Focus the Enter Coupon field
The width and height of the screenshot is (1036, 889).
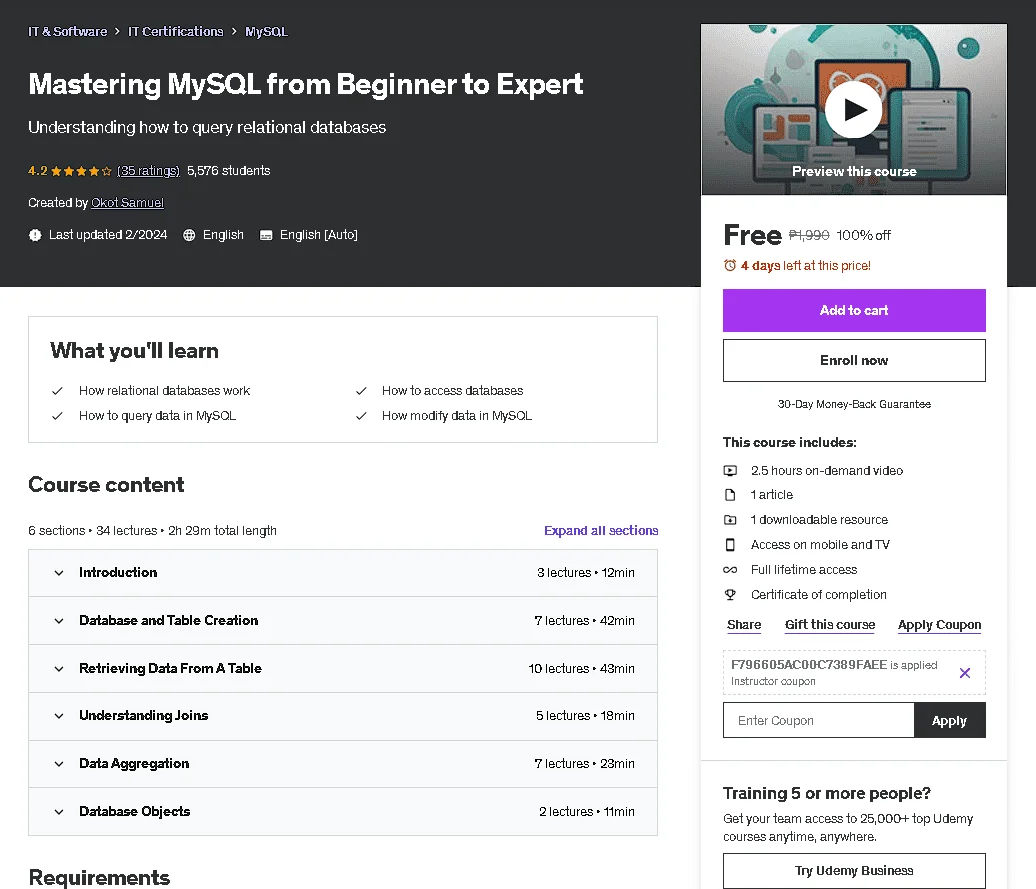(819, 721)
